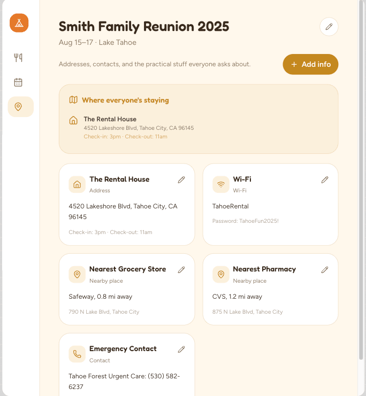This screenshot has height=396, width=366.
Task: Click The Rental House name in banner
Action: [x=110, y=119]
